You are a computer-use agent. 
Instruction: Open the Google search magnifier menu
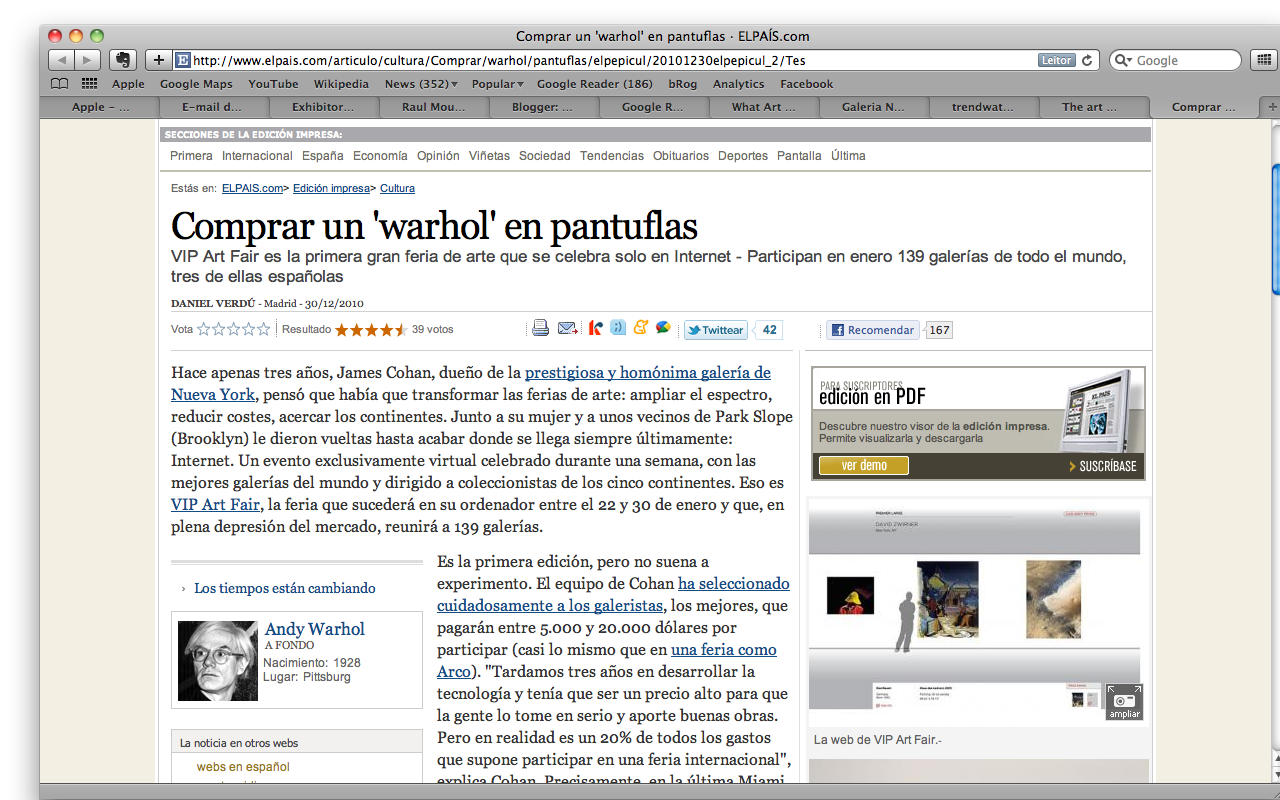pyautogui.click(x=1124, y=60)
